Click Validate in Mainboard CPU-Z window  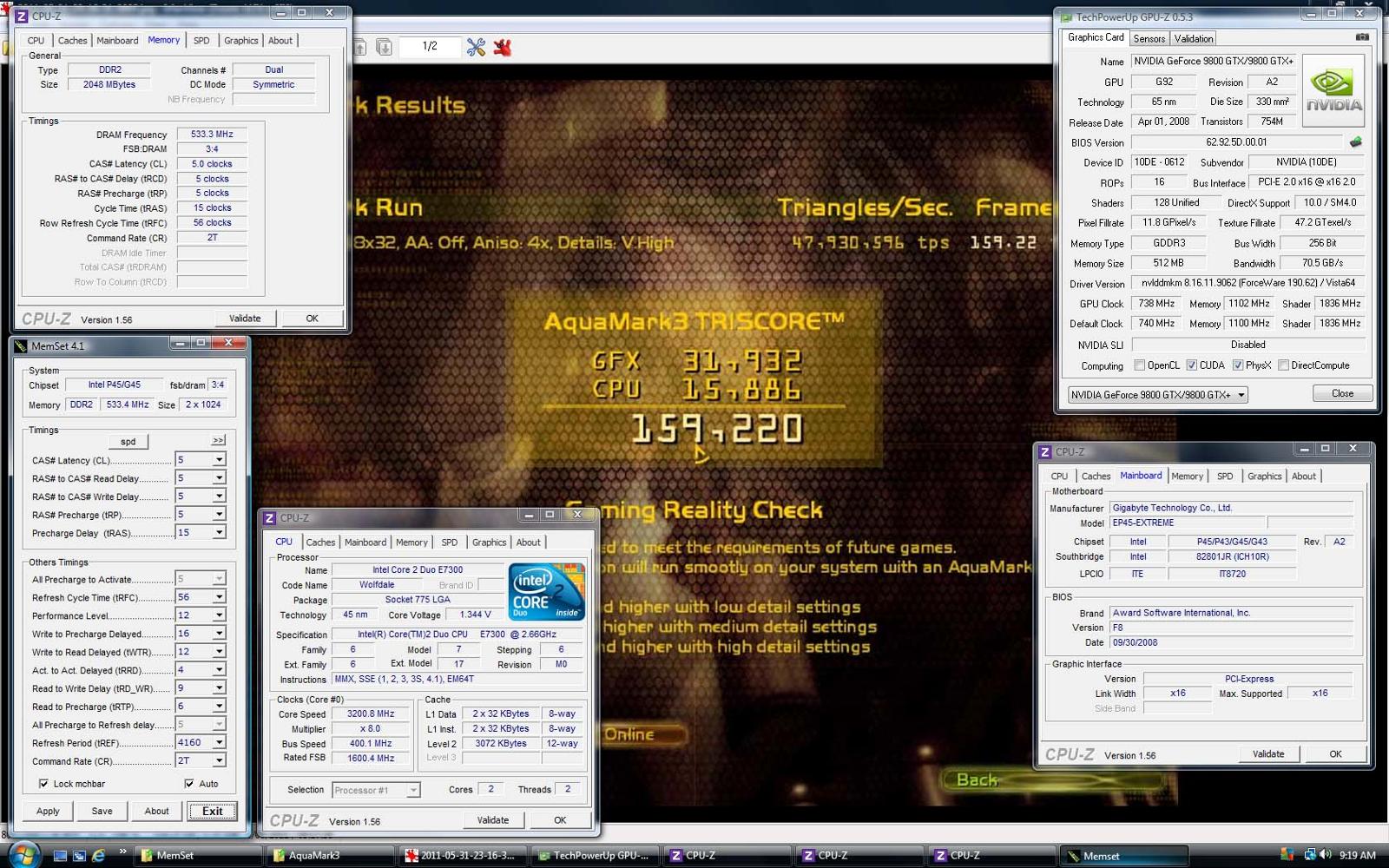[x=1268, y=754]
